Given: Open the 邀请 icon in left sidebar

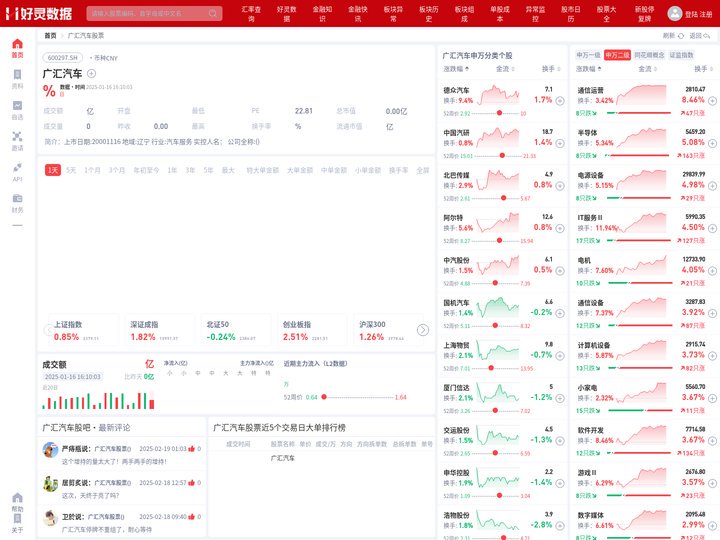Looking at the screenshot, I should coord(17,136).
